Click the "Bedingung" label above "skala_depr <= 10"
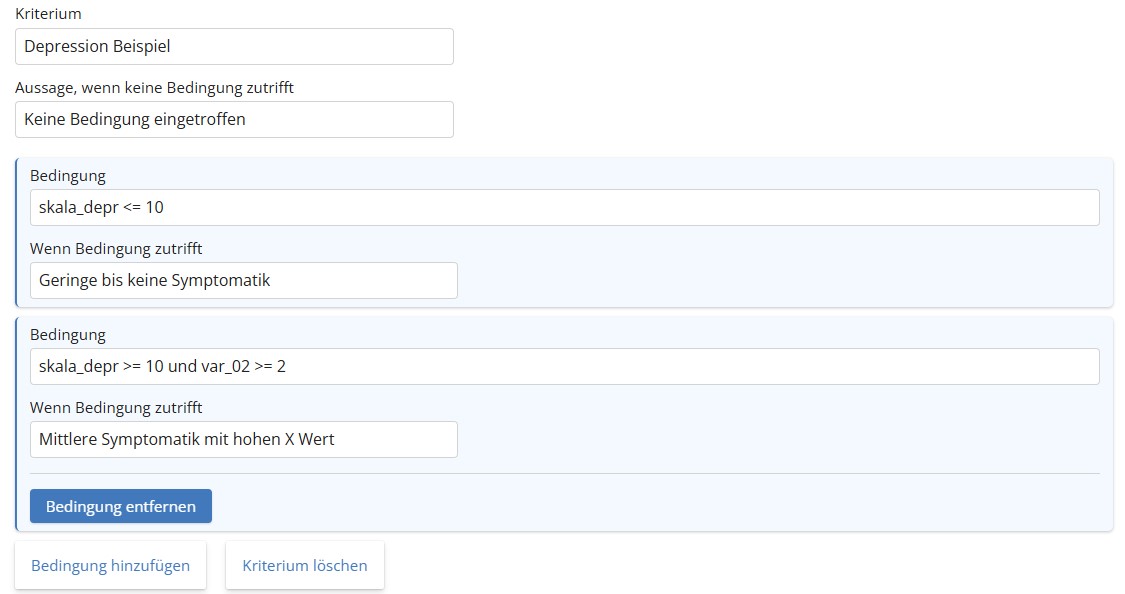 pos(68,176)
